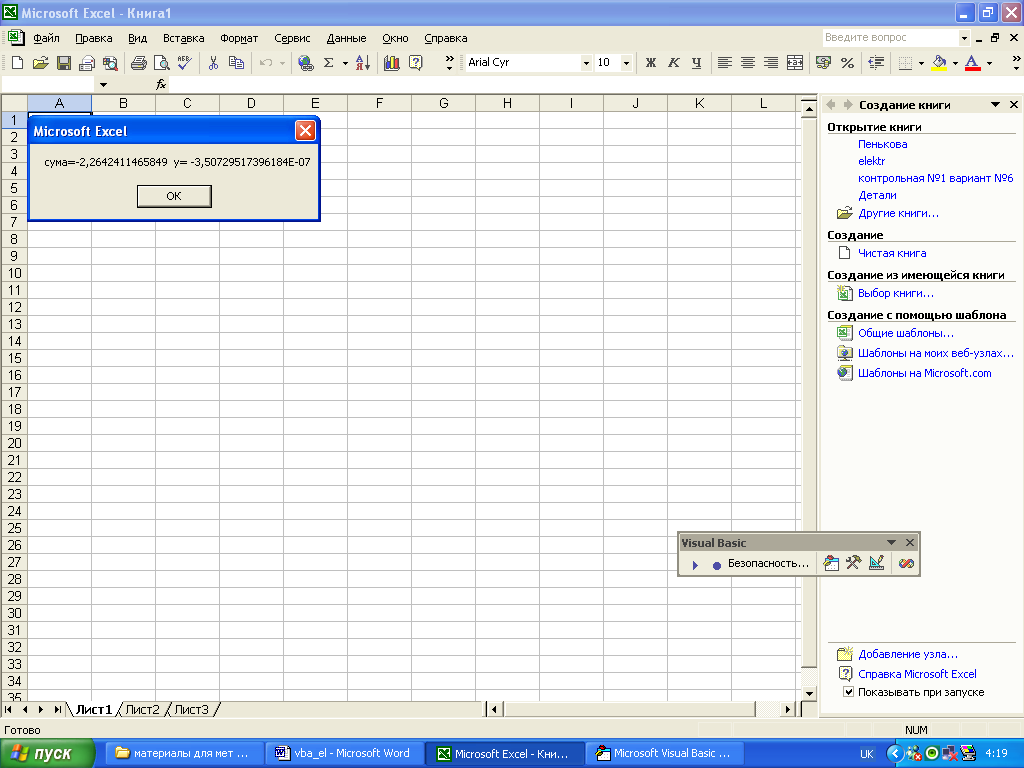Click the Borders icon
Screen dimensions: 1024x768
click(x=905, y=63)
